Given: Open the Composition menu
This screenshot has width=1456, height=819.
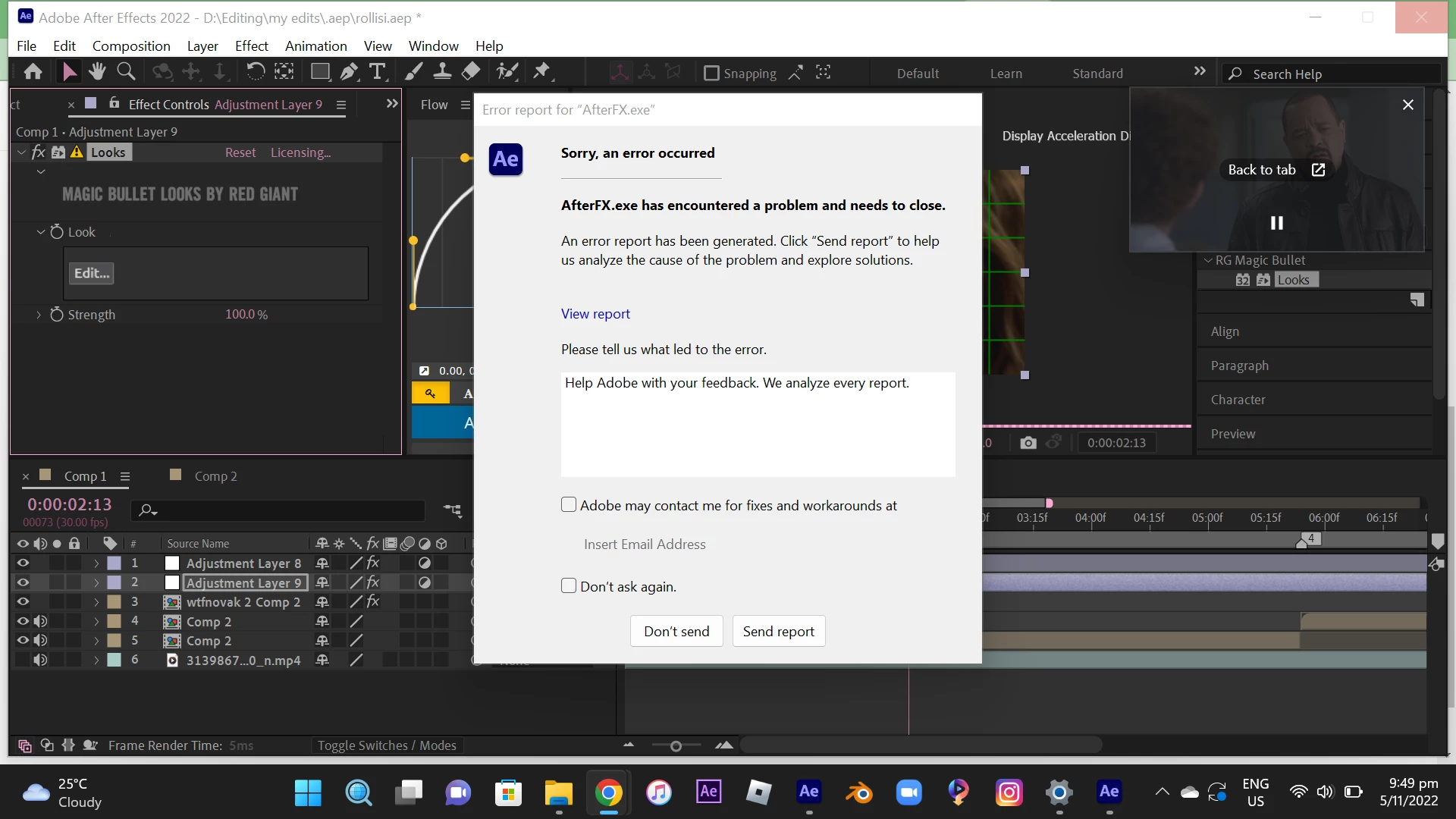Looking at the screenshot, I should [131, 46].
